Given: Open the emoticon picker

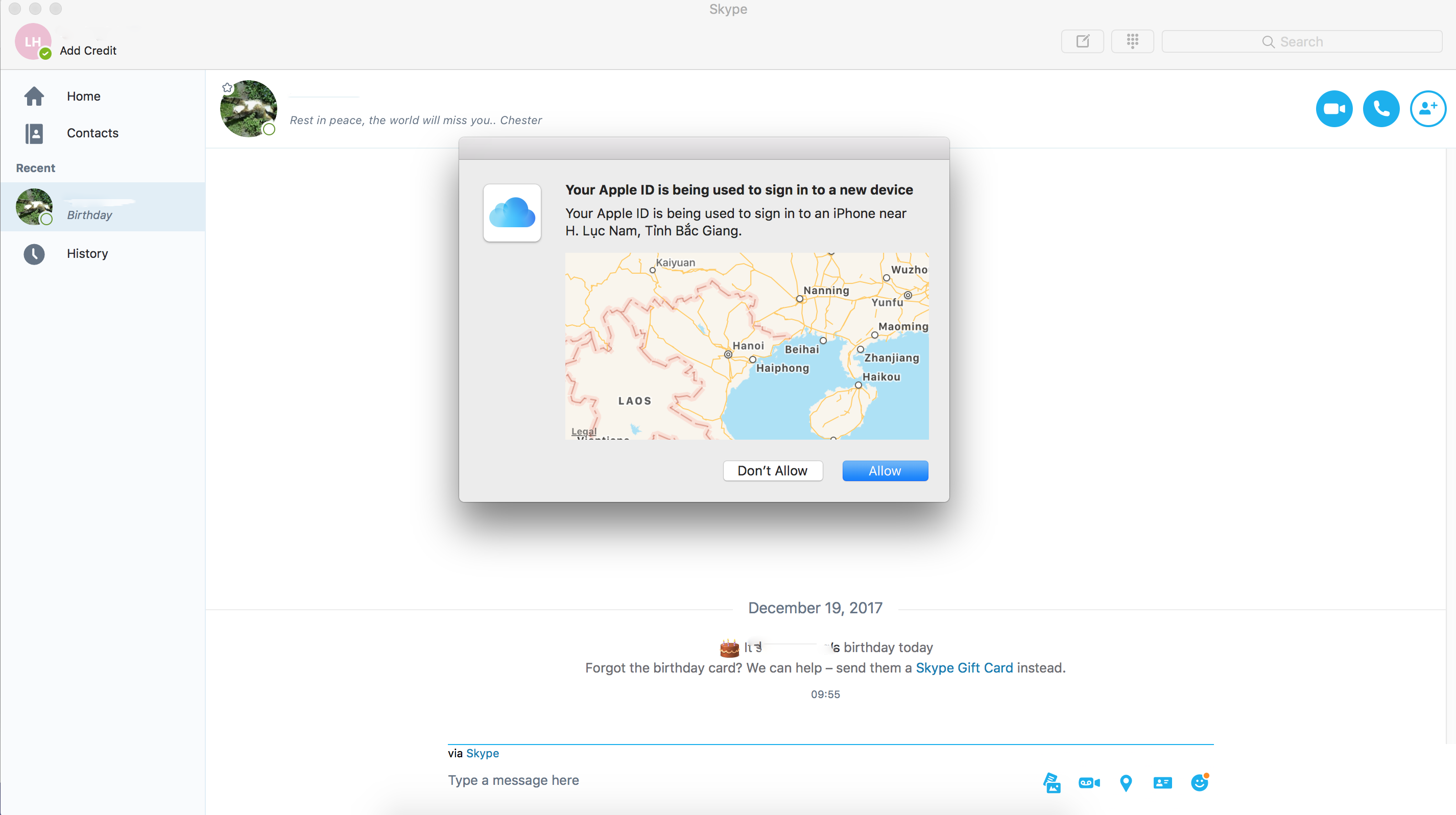Looking at the screenshot, I should click(1200, 783).
